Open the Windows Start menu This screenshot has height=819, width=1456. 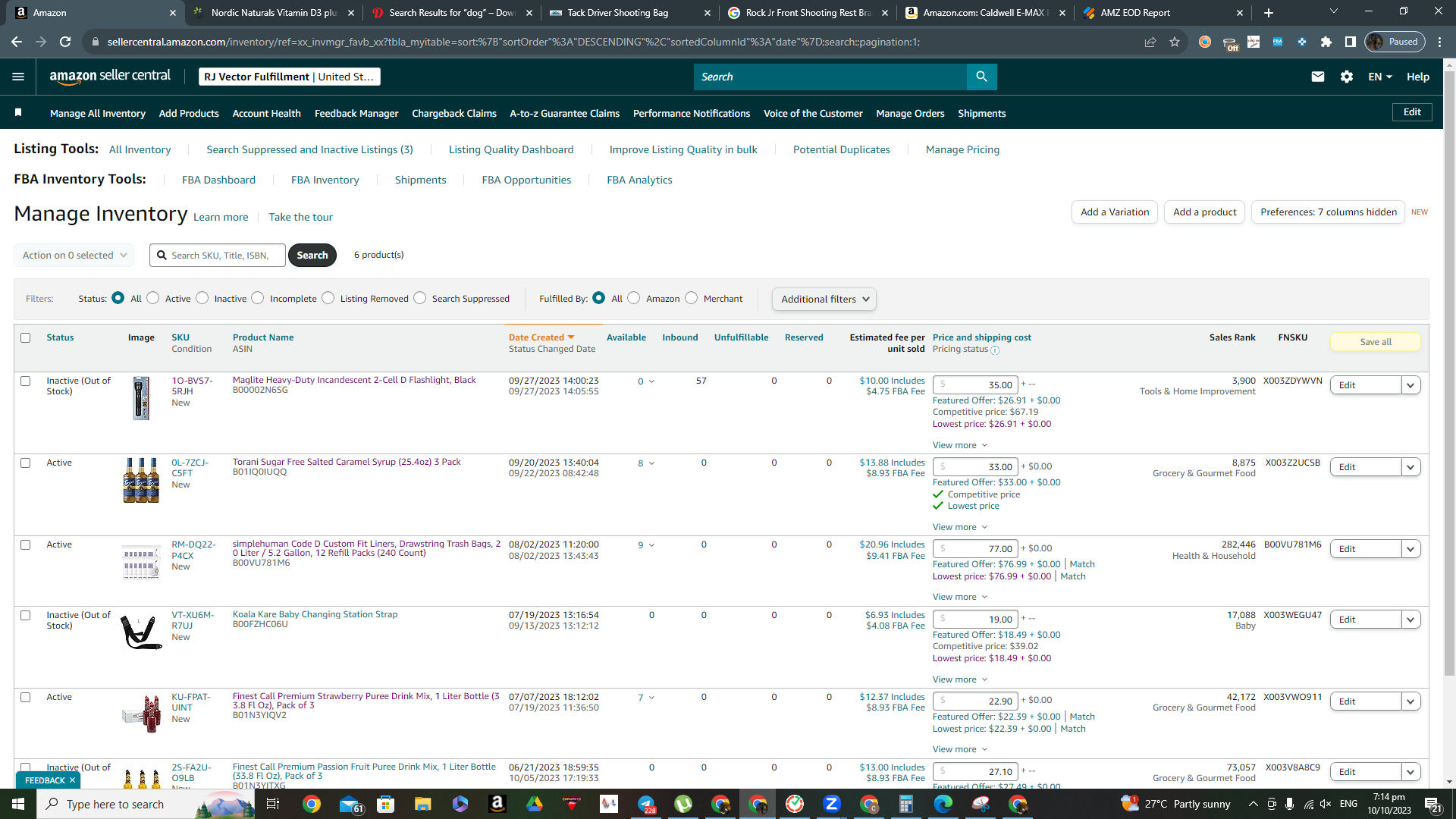[18, 804]
